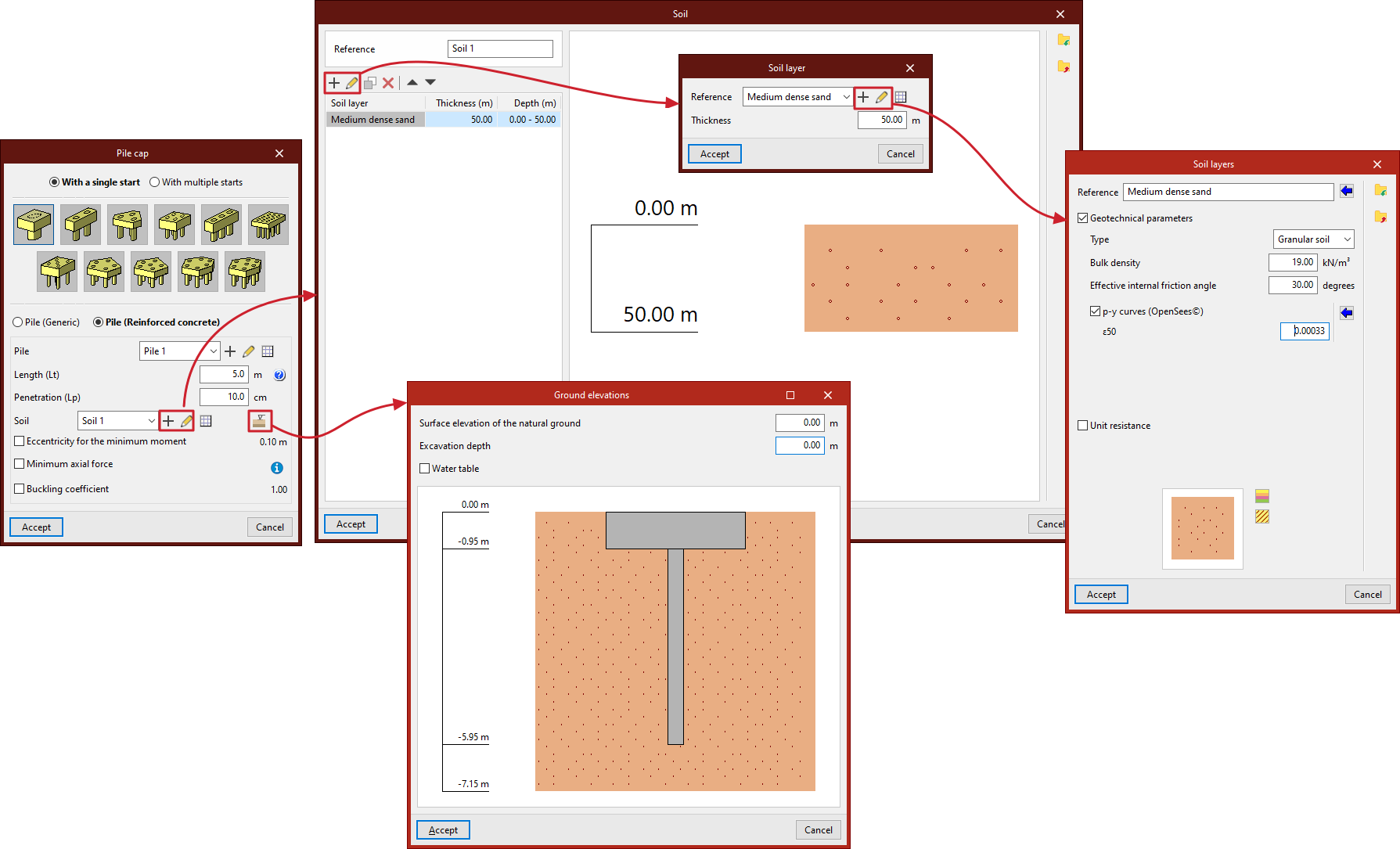Delete the selected soil layer with red X

click(388, 82)
